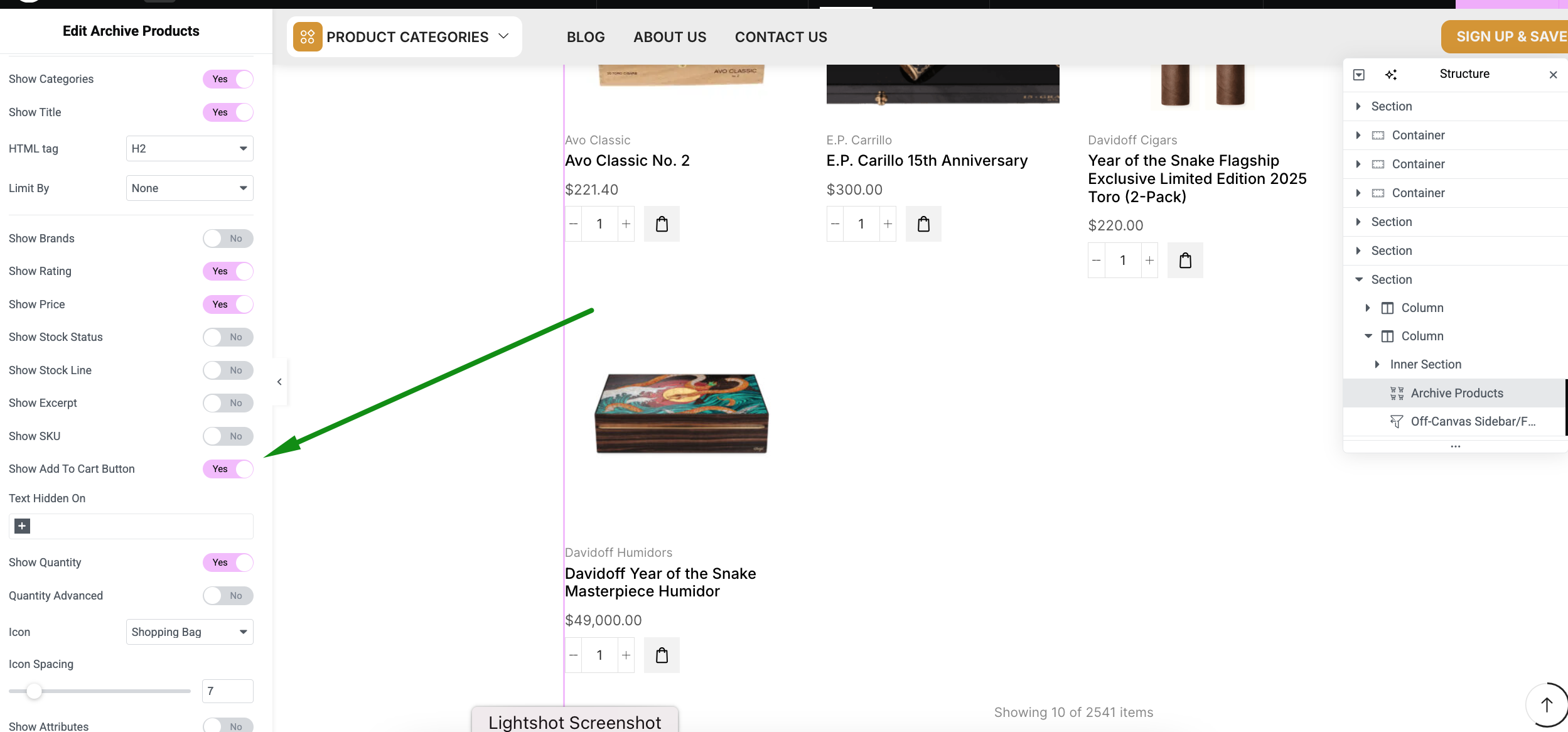Toggle Show Title switch

click(x=228, y=112)
